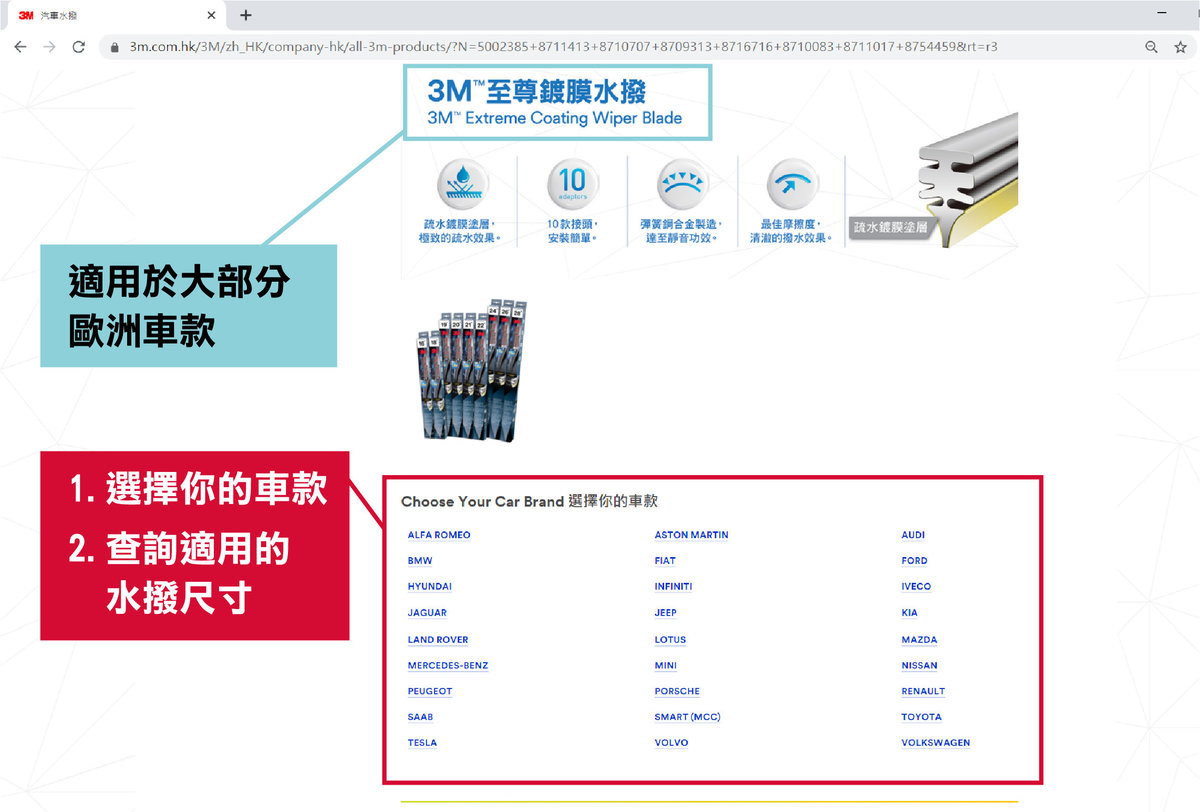Click the zoom magnifier icon in address bar

pyautogui.click(x=1151, y=47)
